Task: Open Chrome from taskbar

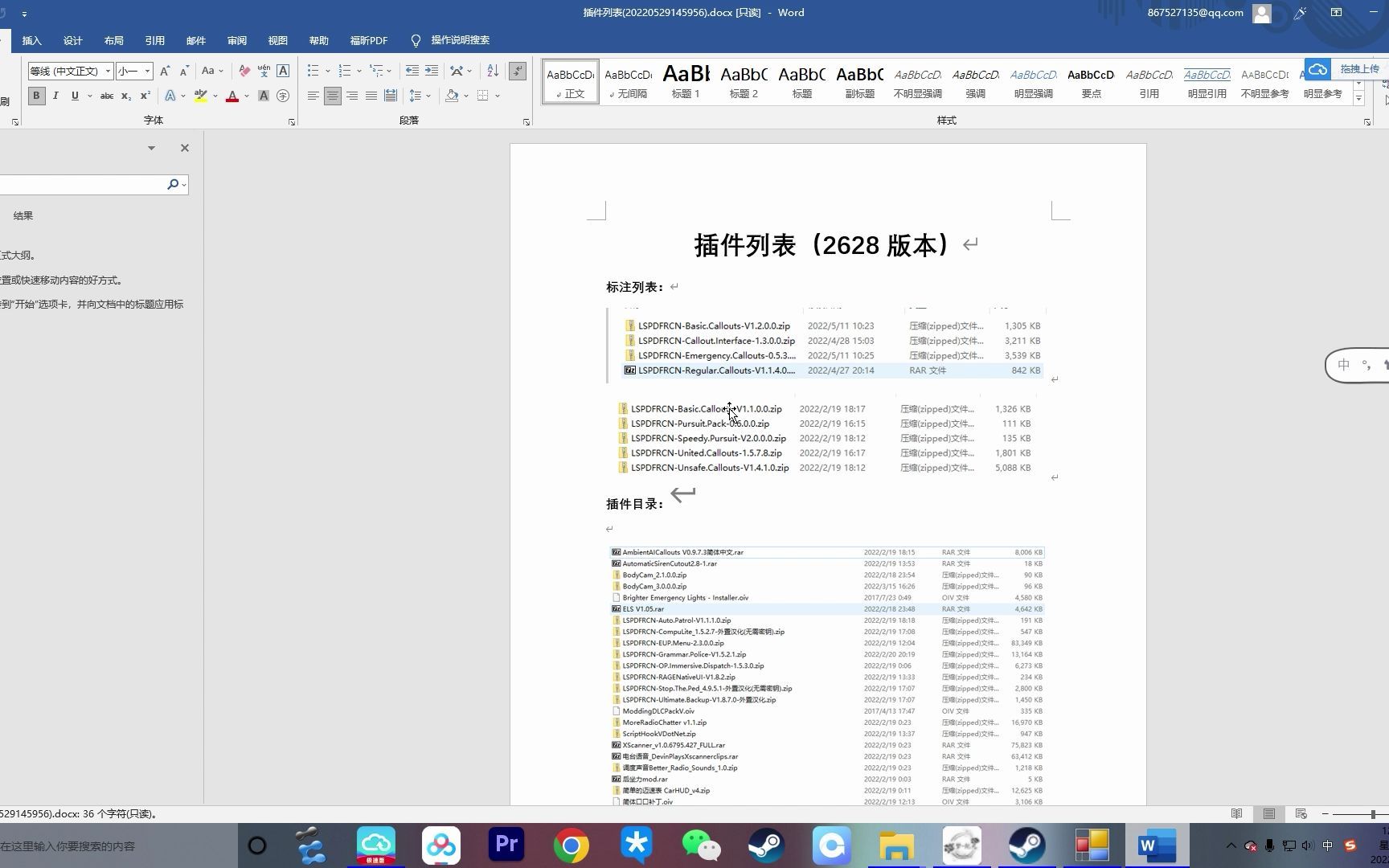Action: [x=572, y=845]
